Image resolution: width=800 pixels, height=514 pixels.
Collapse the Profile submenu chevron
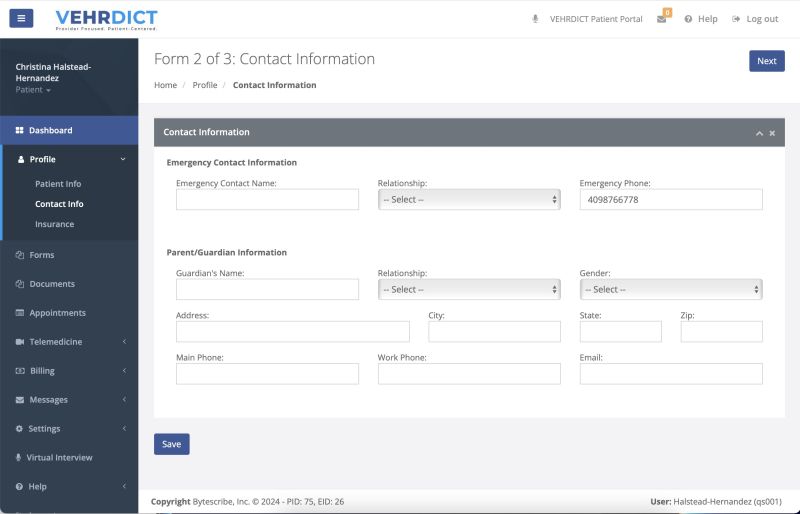pos(123,159)
